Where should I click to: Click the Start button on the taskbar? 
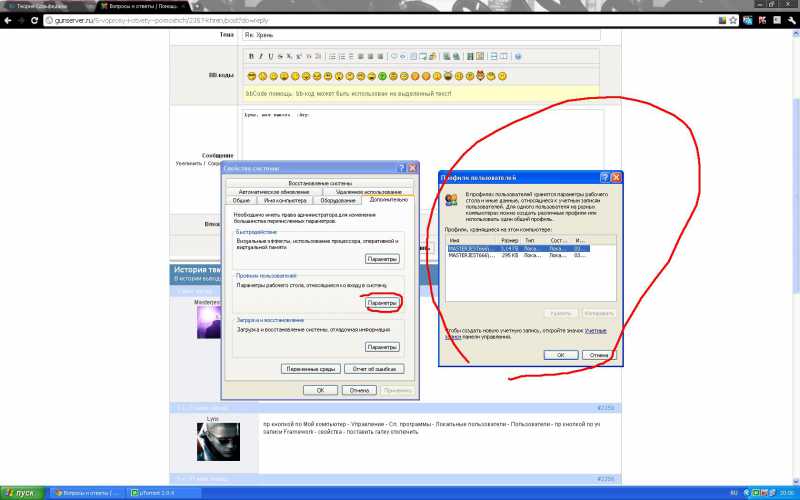click(x=22, y=493)
